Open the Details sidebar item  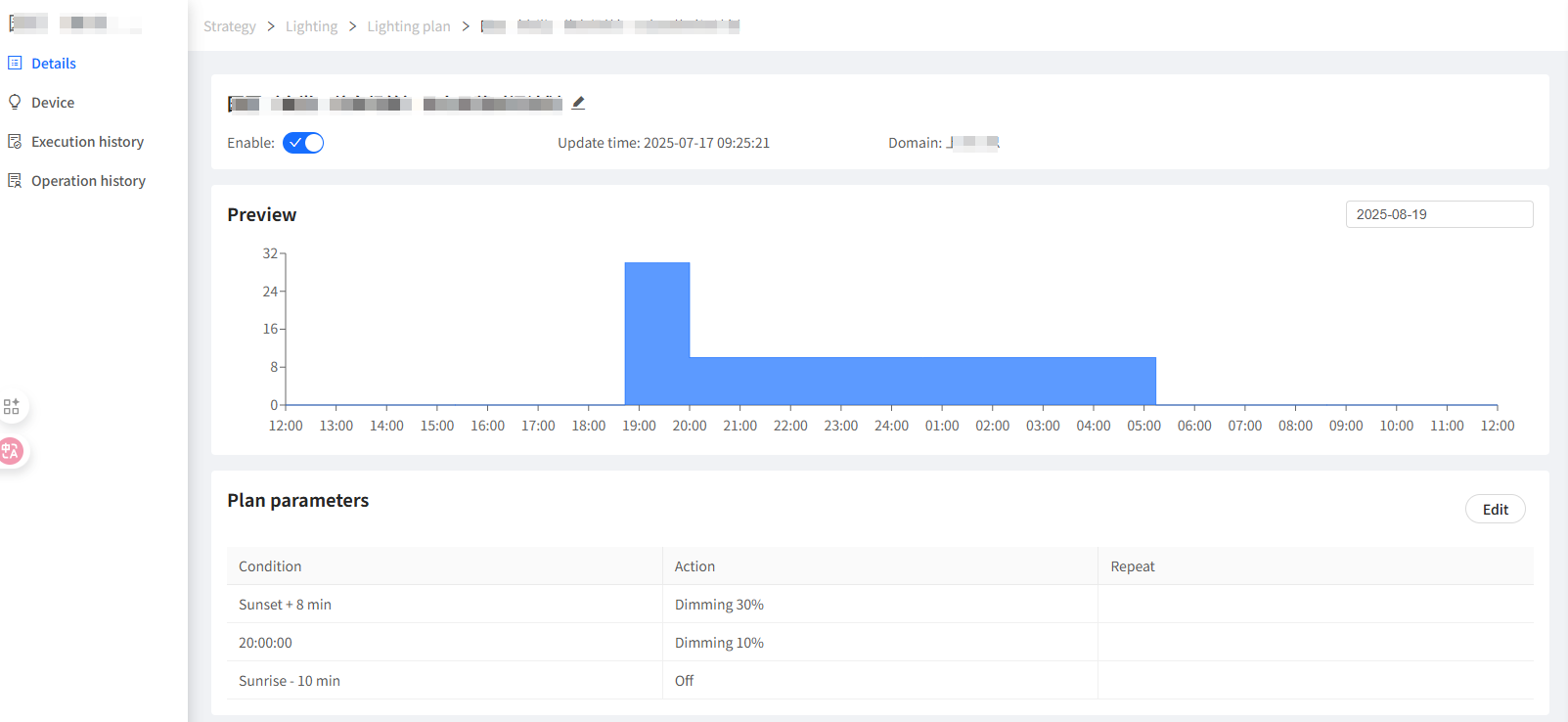(x=54, y=64)
